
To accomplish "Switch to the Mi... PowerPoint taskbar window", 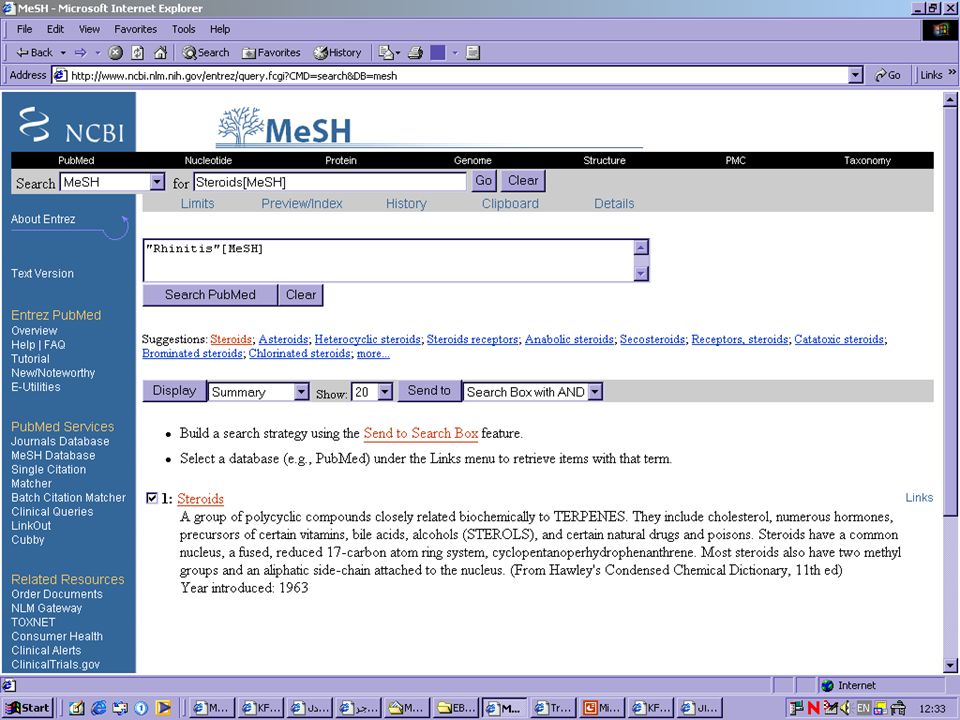I will pyautogui.click(x=603, y=708).
